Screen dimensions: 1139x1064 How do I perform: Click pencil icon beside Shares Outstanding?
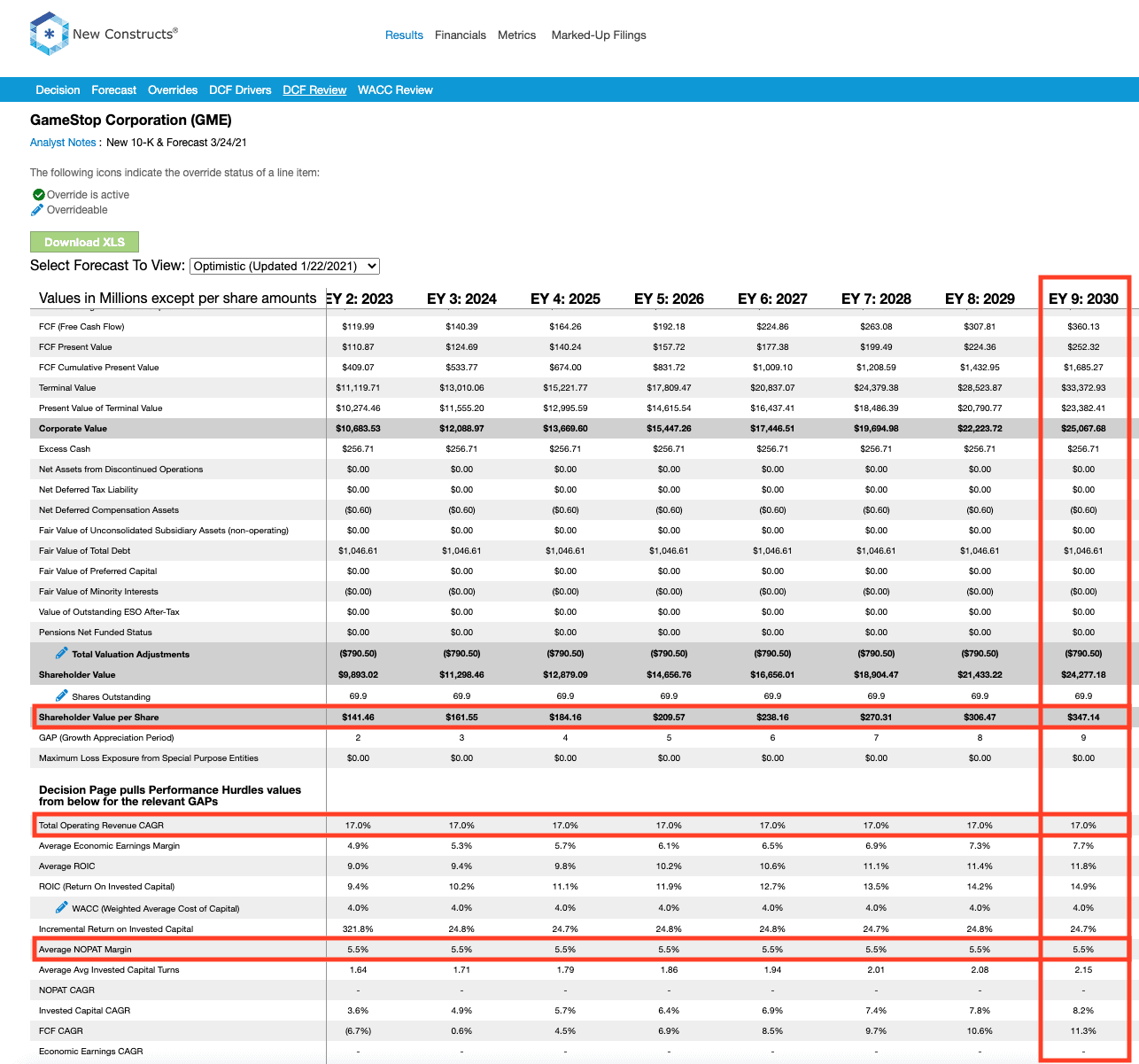(x=61, y=695)
